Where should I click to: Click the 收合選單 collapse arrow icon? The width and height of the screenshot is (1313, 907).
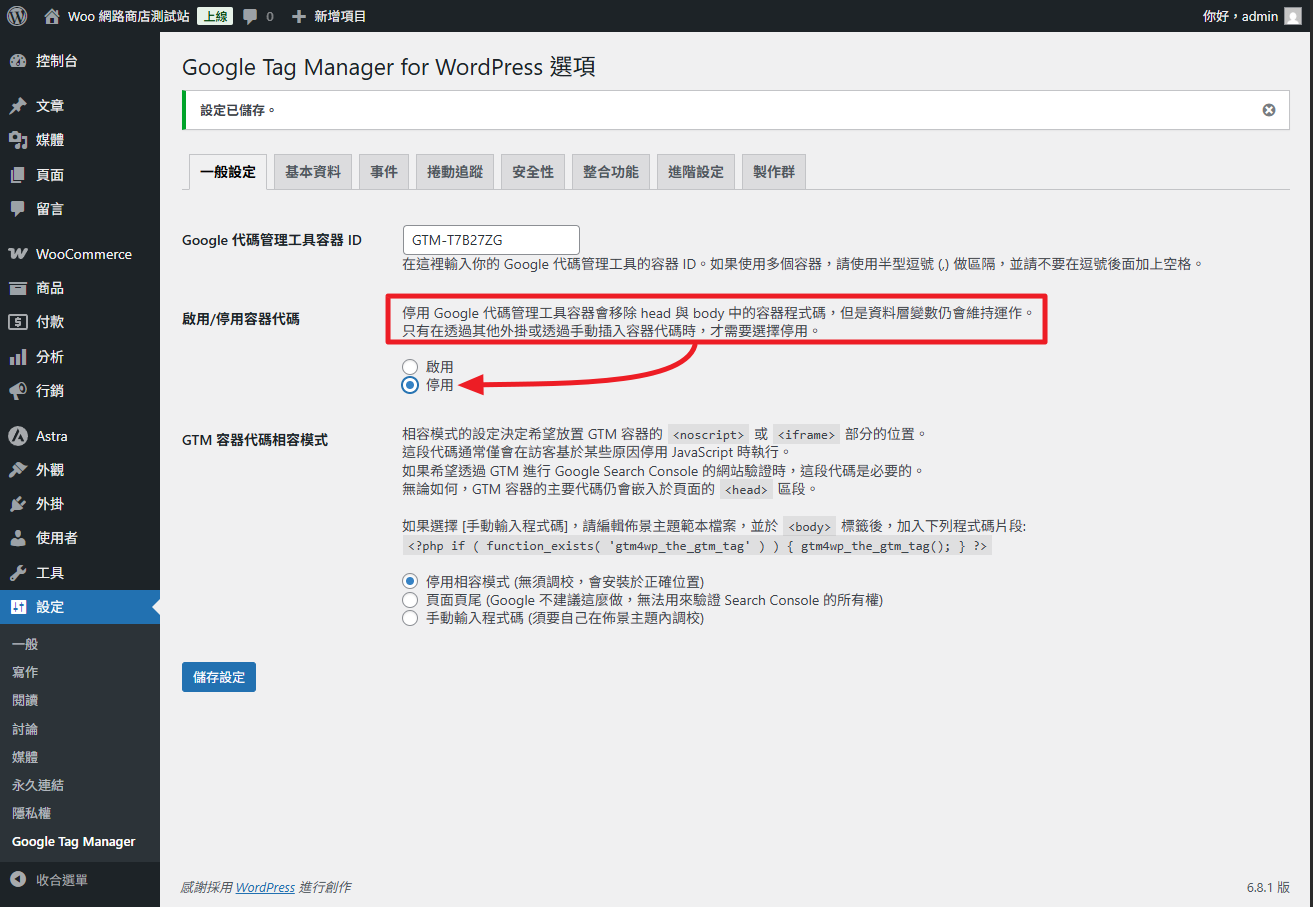click(18, 880)
